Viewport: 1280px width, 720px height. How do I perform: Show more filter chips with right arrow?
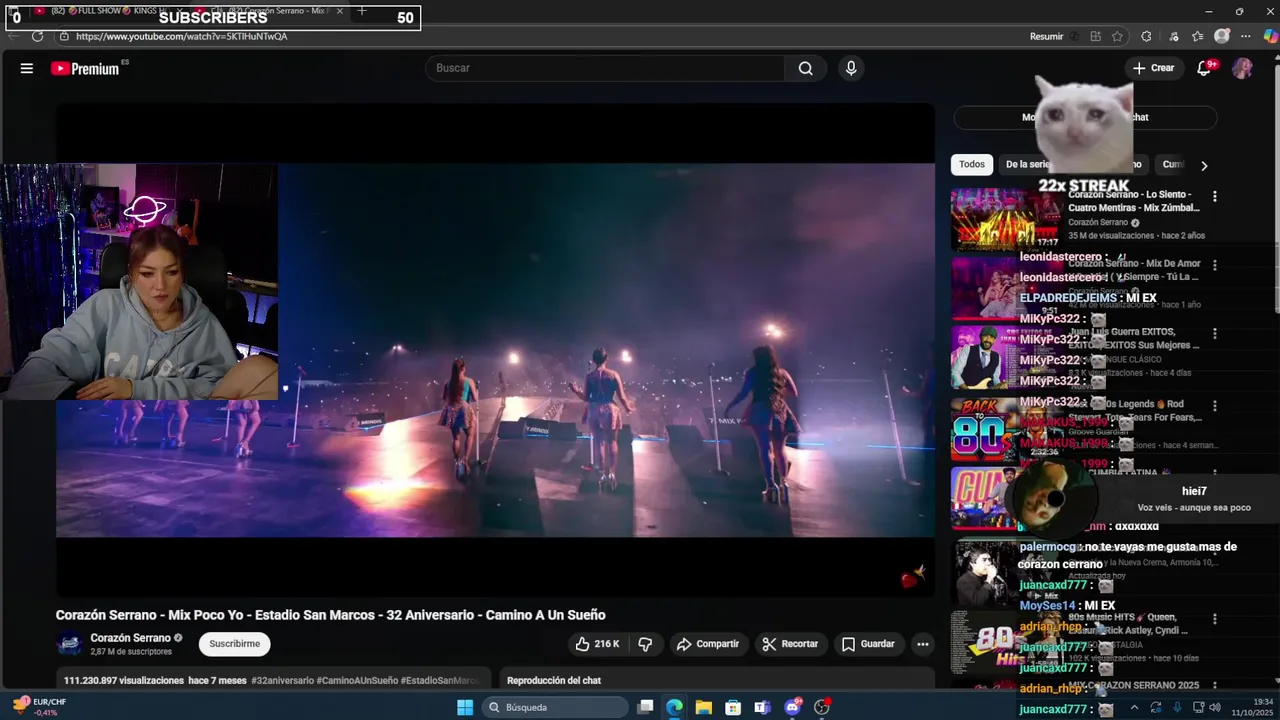(x=1204, y=165)
